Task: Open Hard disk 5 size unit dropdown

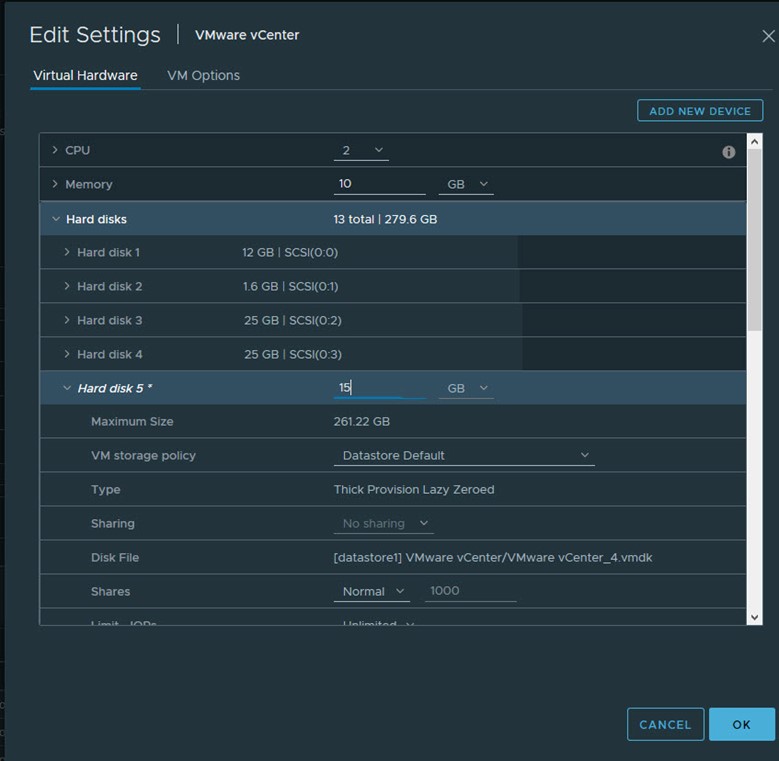Action: [x=466, y=388]
